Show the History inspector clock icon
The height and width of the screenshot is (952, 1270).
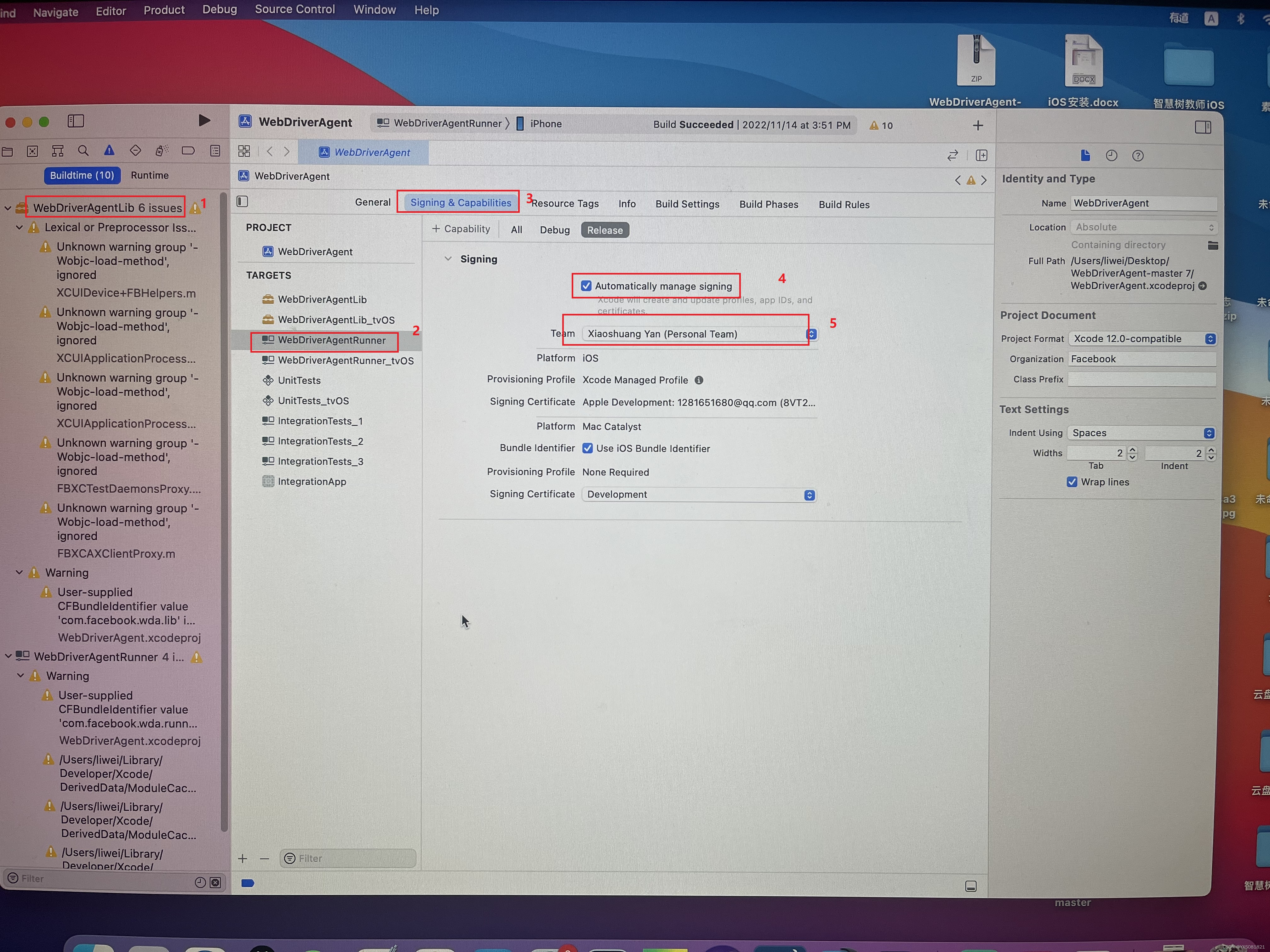[1112, 156]
